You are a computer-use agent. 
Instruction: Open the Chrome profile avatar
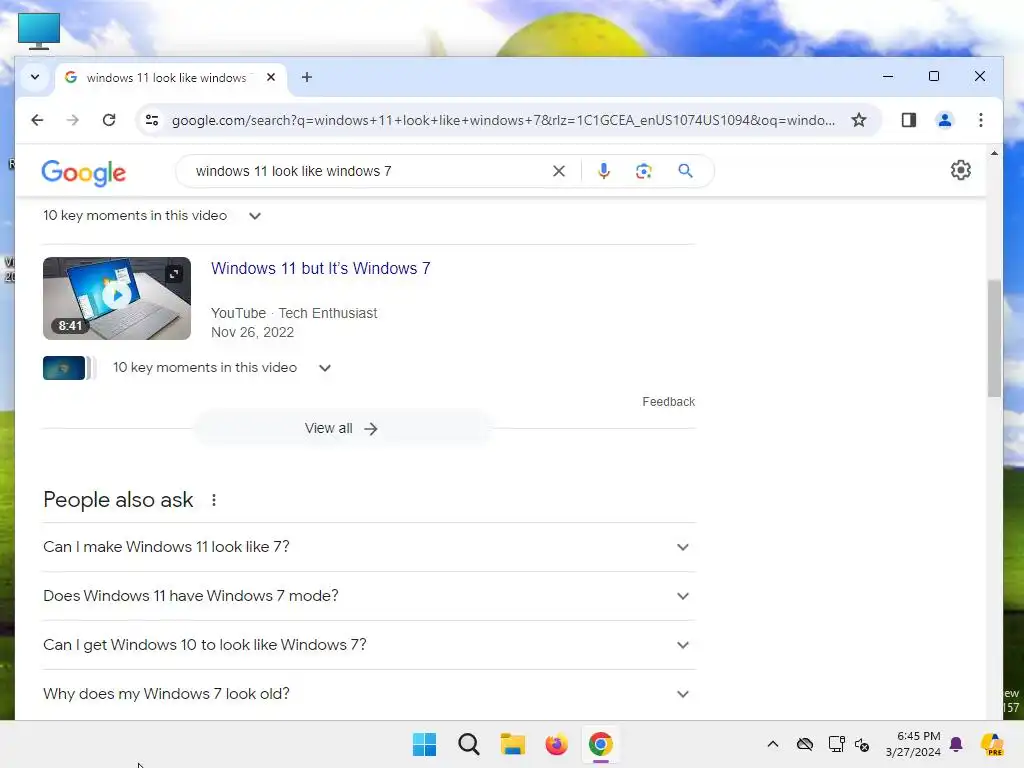(944, 120)
